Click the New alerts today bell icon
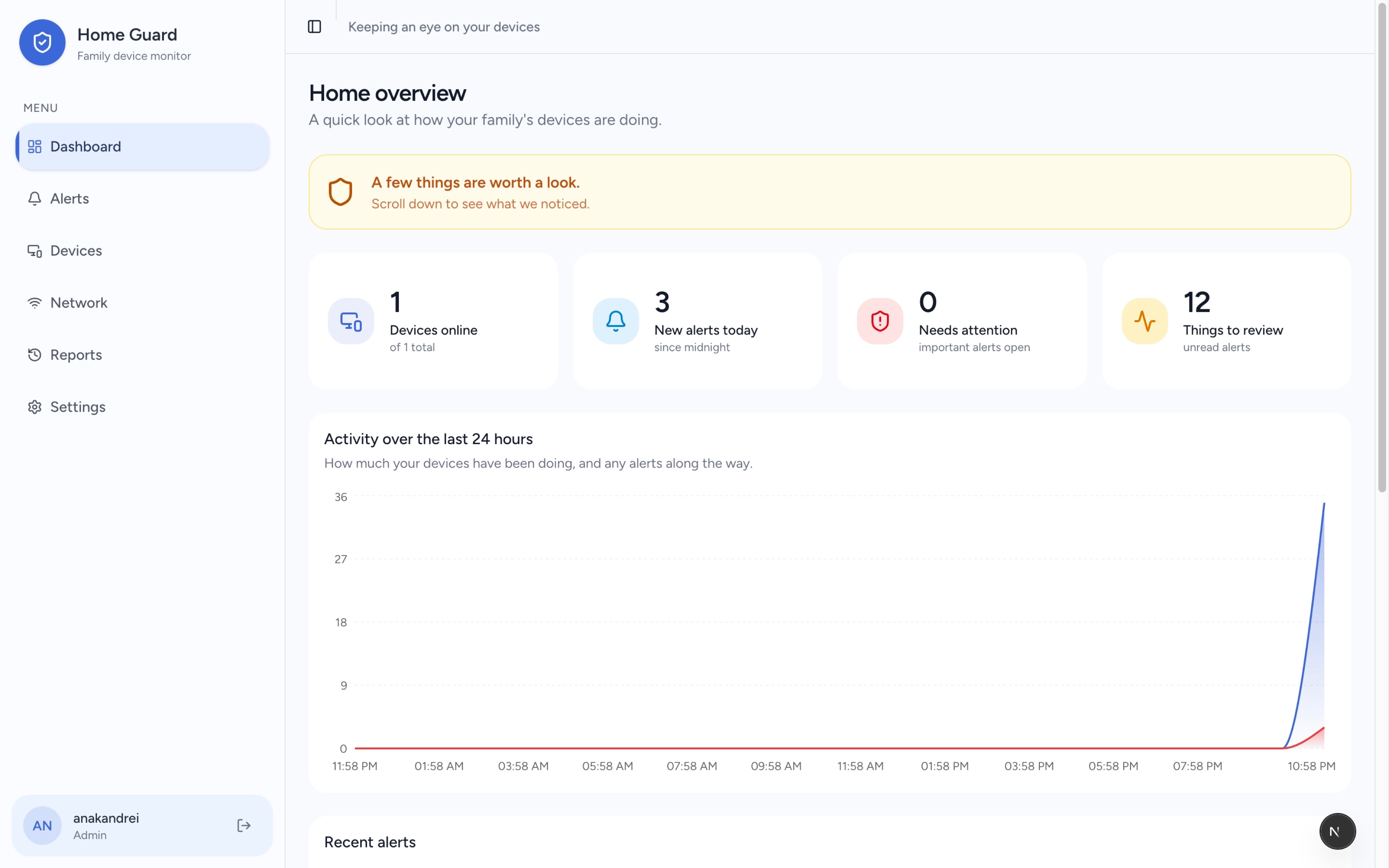Image resolution: width=1389 pixels, height=868 pixels. (615, 321)
